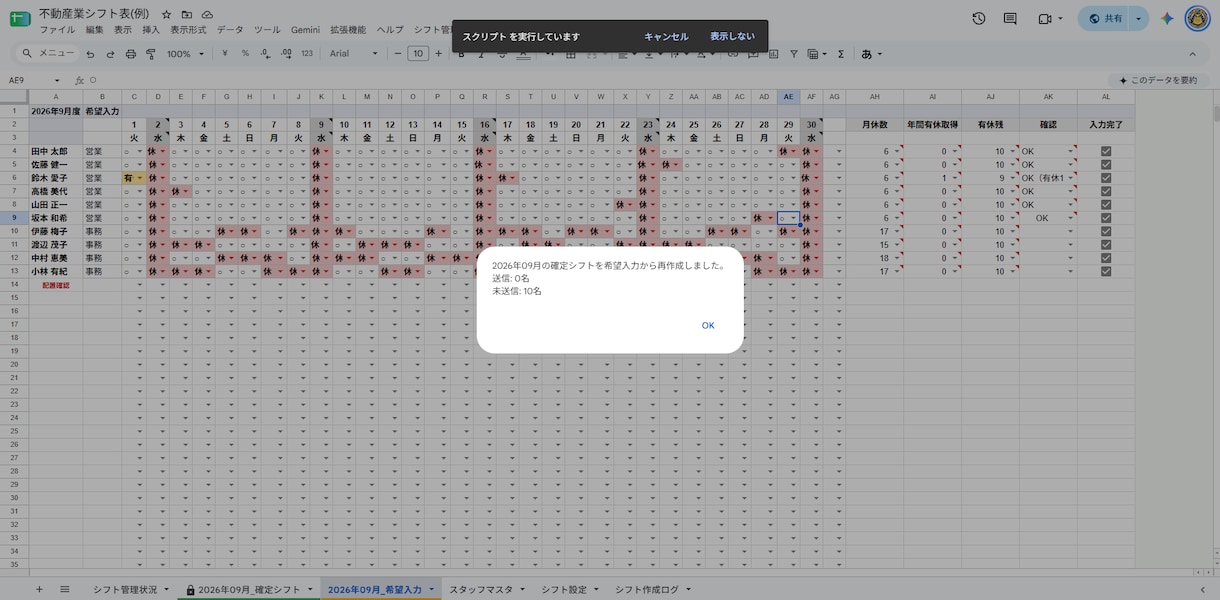Select the paint format tool
This screenshot has height=600, width=1220.
(149, 54)
